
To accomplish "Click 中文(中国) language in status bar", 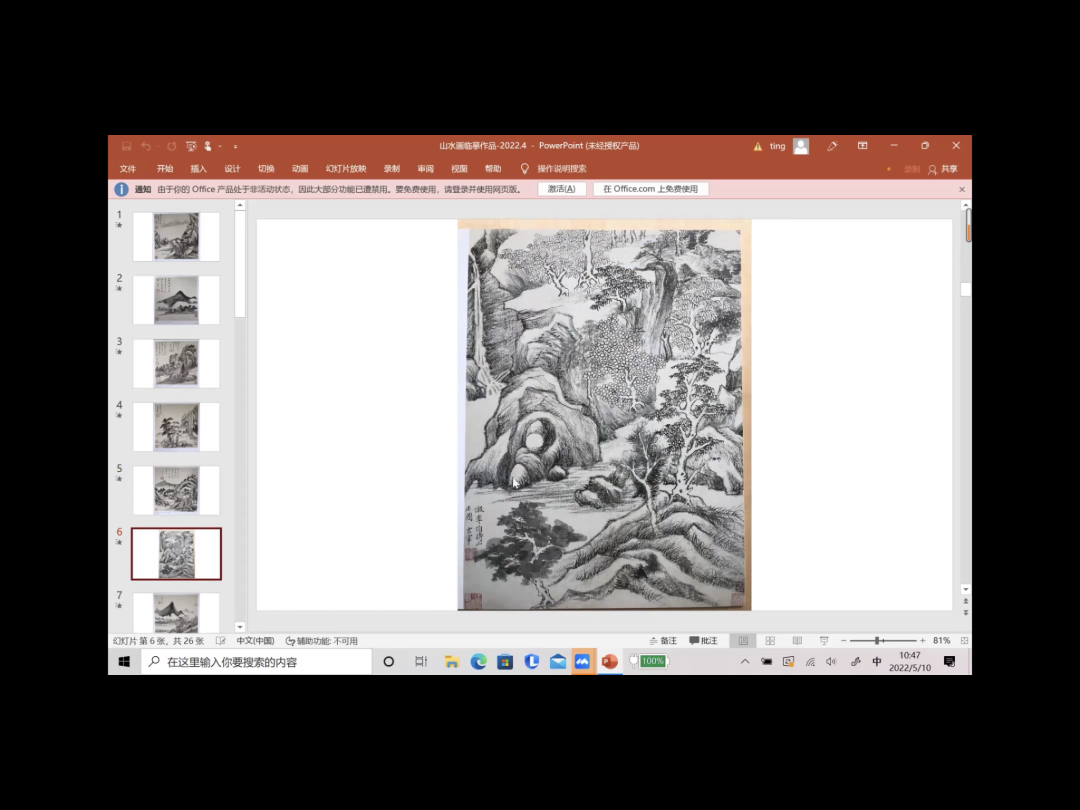I will click(256, 641).
